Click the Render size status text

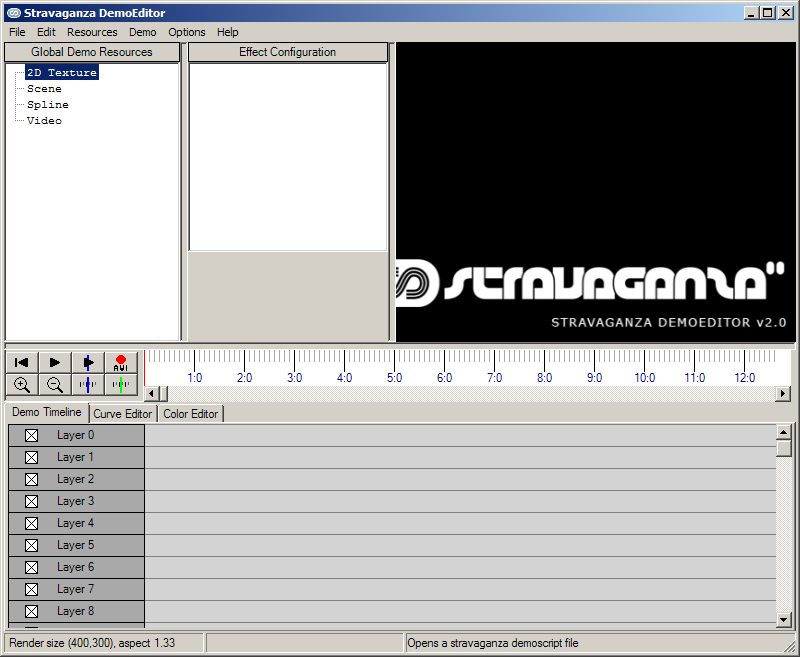[92, 643]
